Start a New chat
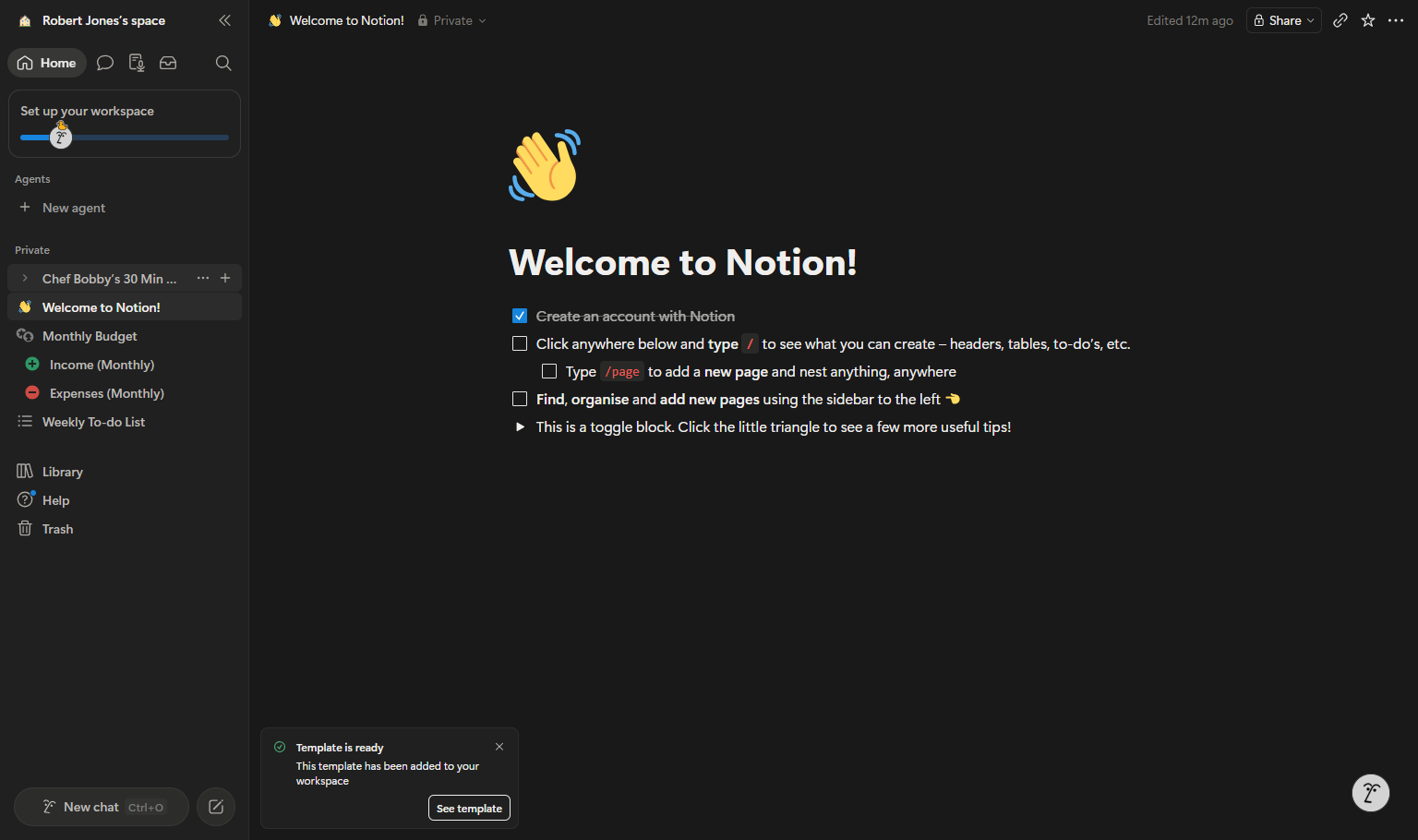The height and width of the screenshot is (840, 1418). tap(102, 807)
